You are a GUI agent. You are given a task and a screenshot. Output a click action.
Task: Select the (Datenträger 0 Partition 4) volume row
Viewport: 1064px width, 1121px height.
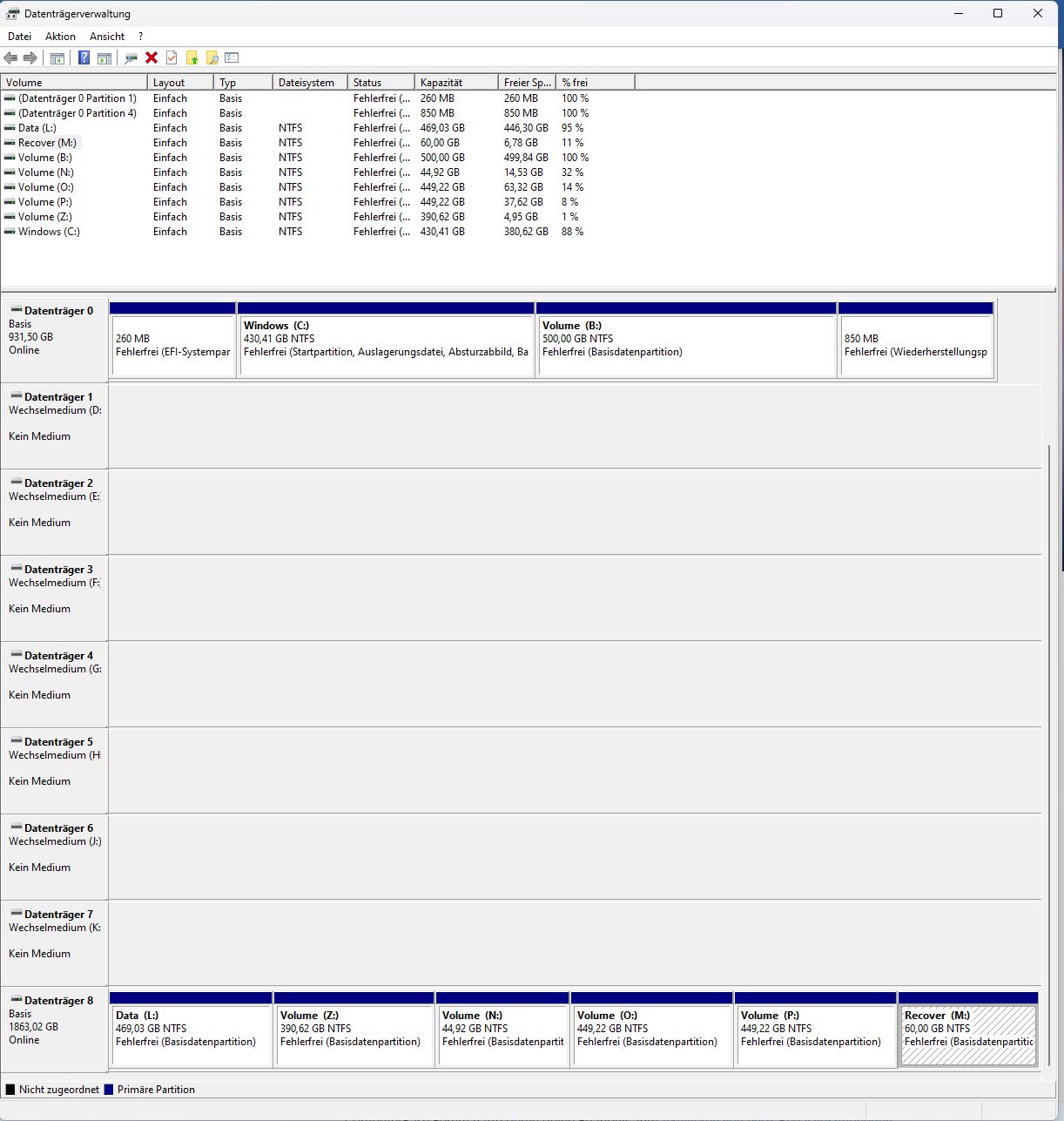tap(318, 113)
